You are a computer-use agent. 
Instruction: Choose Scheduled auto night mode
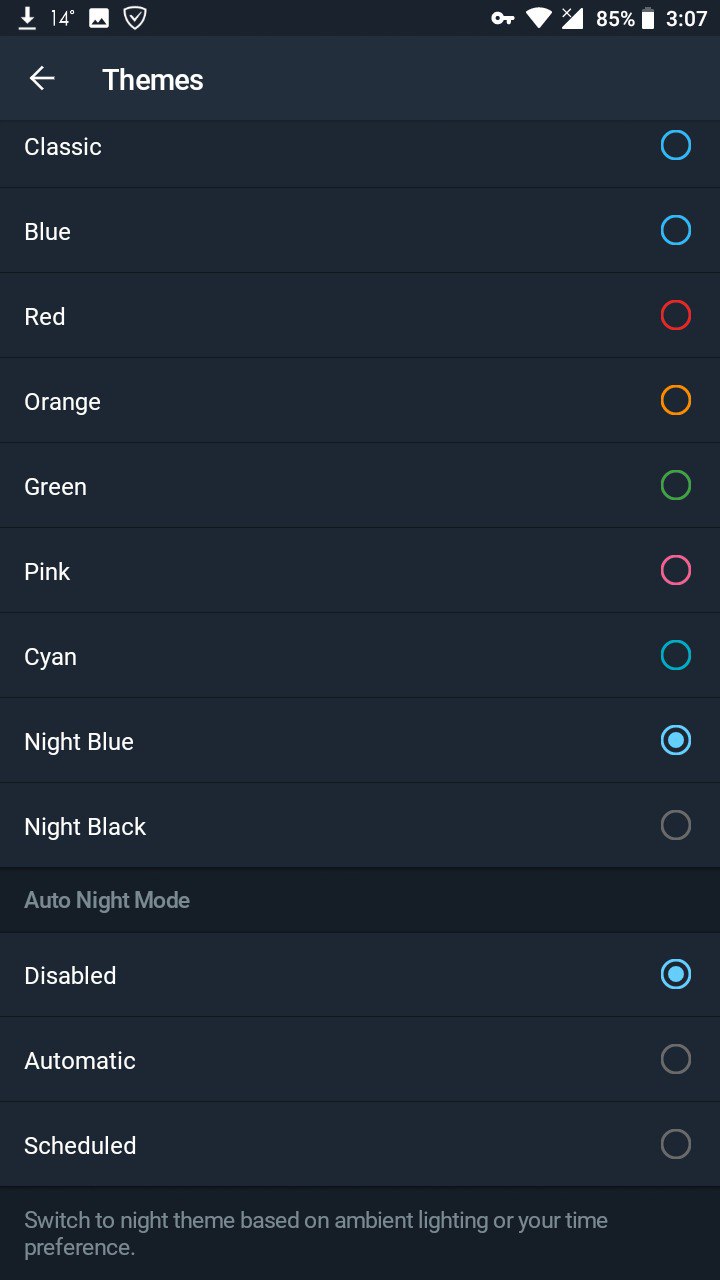[x=676, y=1145]
